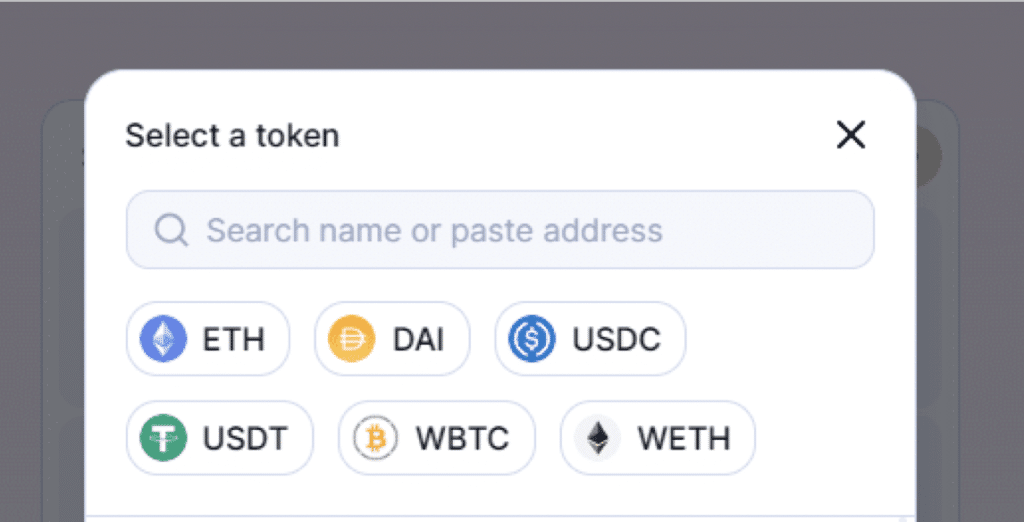Screen dimensions: 1024x522
Task: Click the orange DAI coin logo
Action: click(351, 339)
